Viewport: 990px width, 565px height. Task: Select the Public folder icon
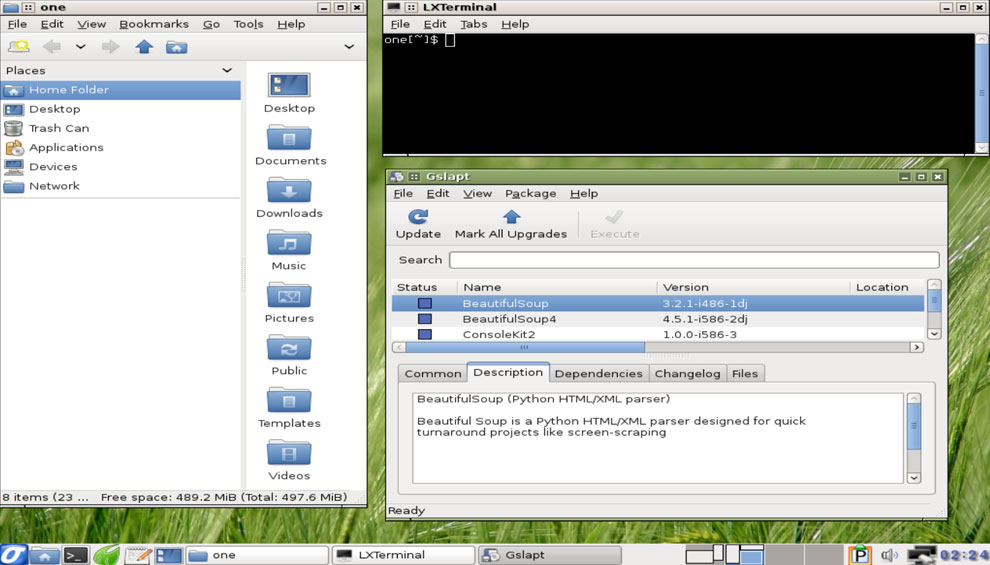(x=289, y=347)
